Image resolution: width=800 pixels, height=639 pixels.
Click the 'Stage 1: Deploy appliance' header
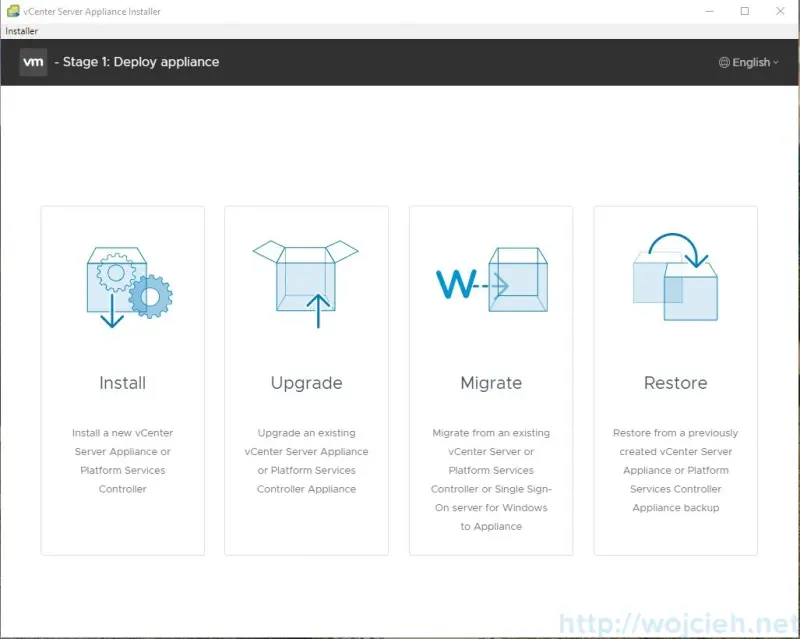[135, 62]
